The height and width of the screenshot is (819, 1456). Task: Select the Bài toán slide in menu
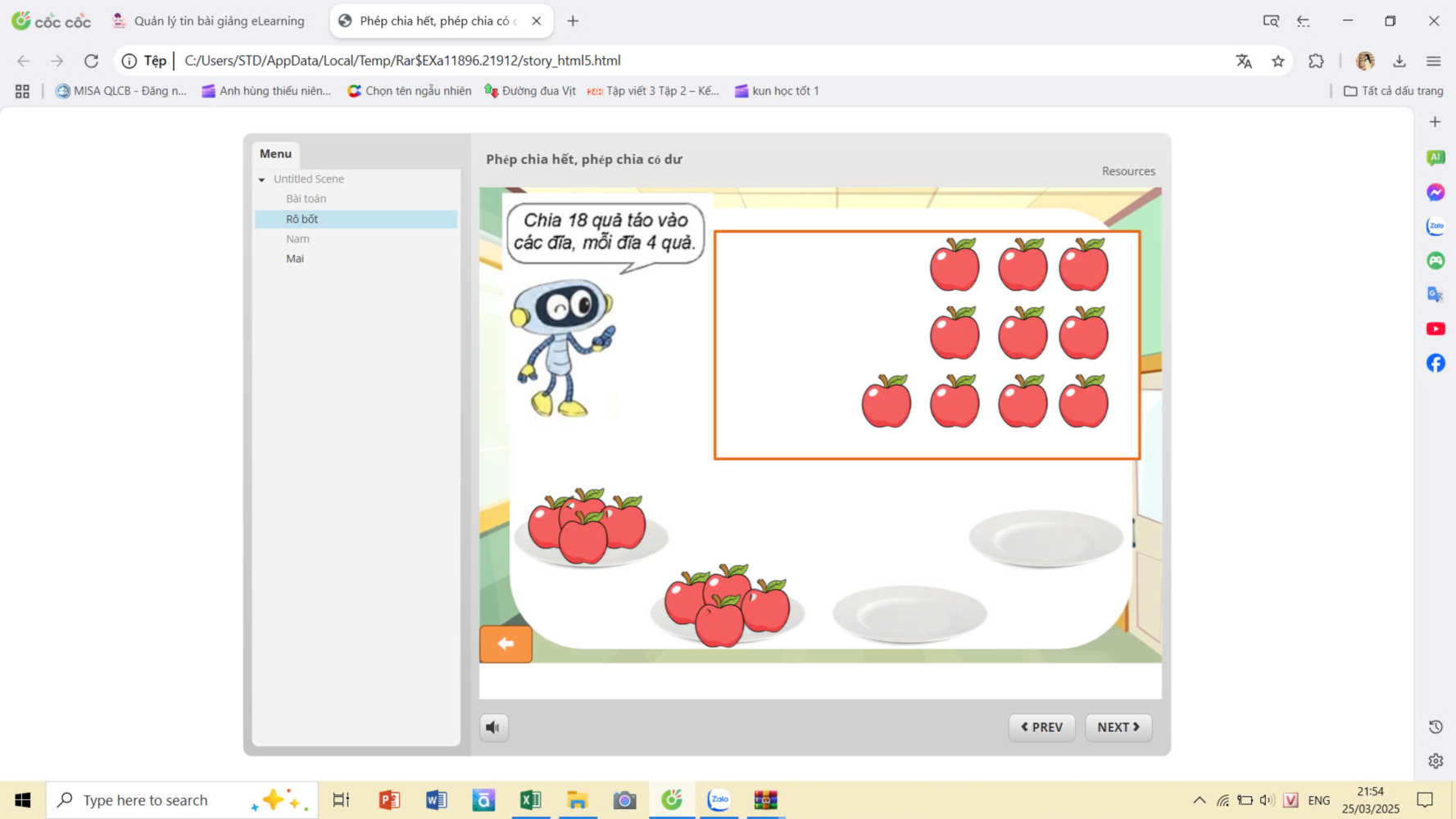(x=306, y=199)
